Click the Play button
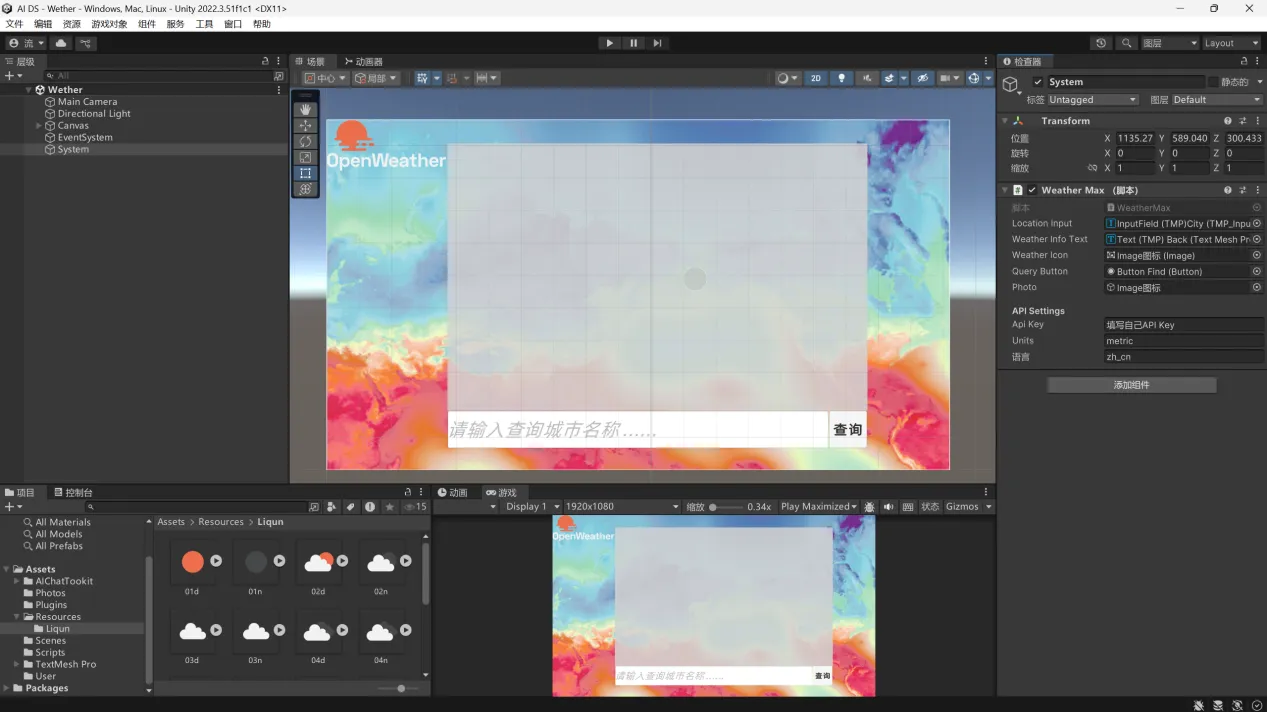This screenshot has height=712, width=1267. [x=609, y=43]
